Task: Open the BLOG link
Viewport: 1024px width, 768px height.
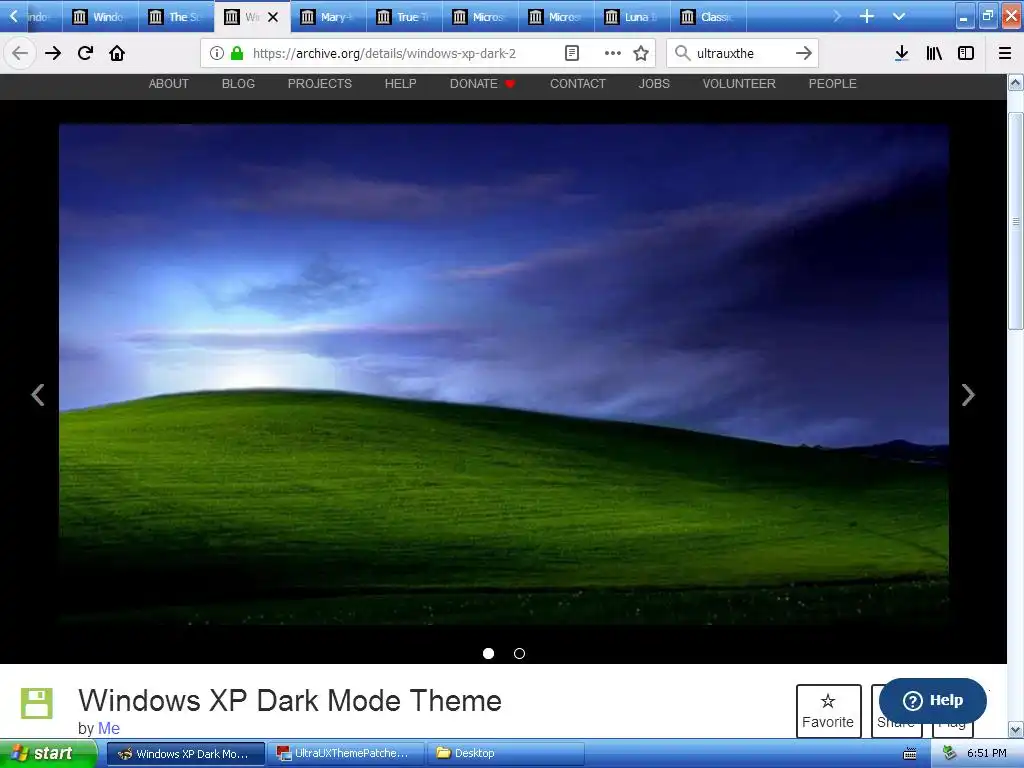Action: point(238,84)
